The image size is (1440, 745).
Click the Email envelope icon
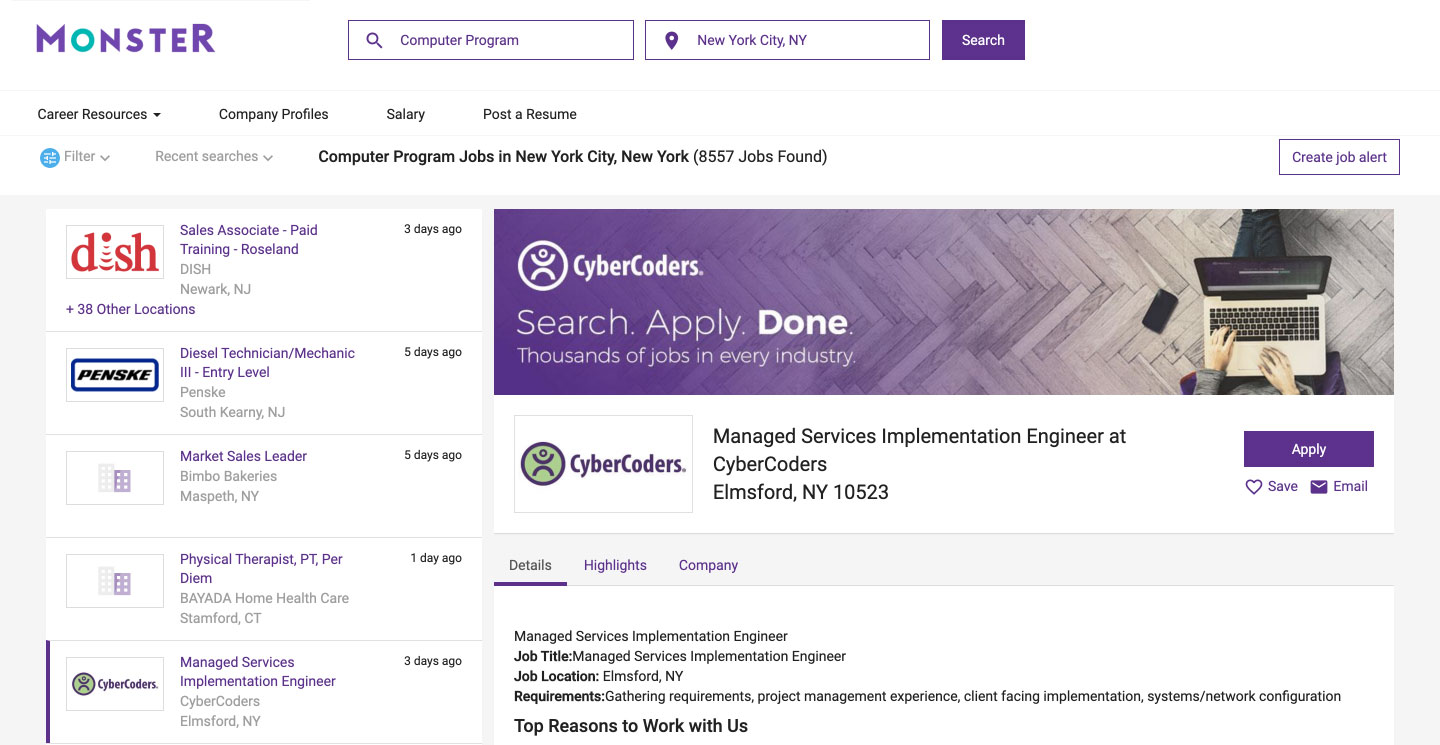pos(1319,487)
